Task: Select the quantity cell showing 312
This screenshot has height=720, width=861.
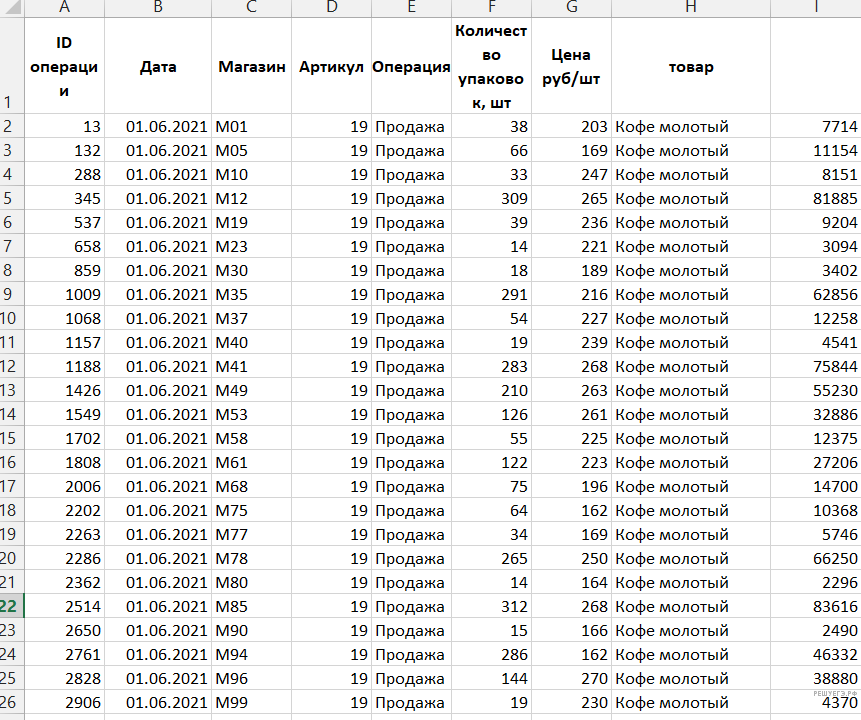Action: click(x=491, y=607)
